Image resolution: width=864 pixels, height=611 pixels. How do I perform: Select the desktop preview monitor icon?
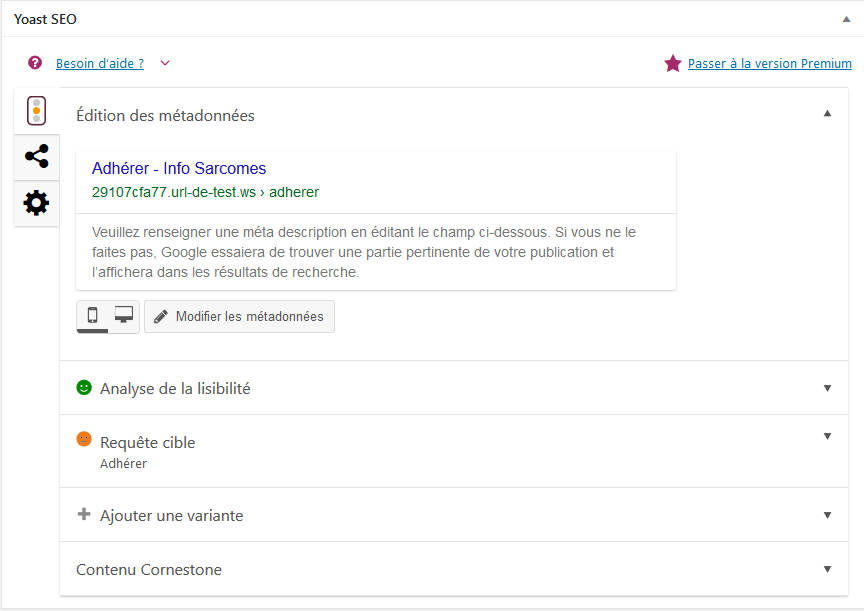pos(124,315)
